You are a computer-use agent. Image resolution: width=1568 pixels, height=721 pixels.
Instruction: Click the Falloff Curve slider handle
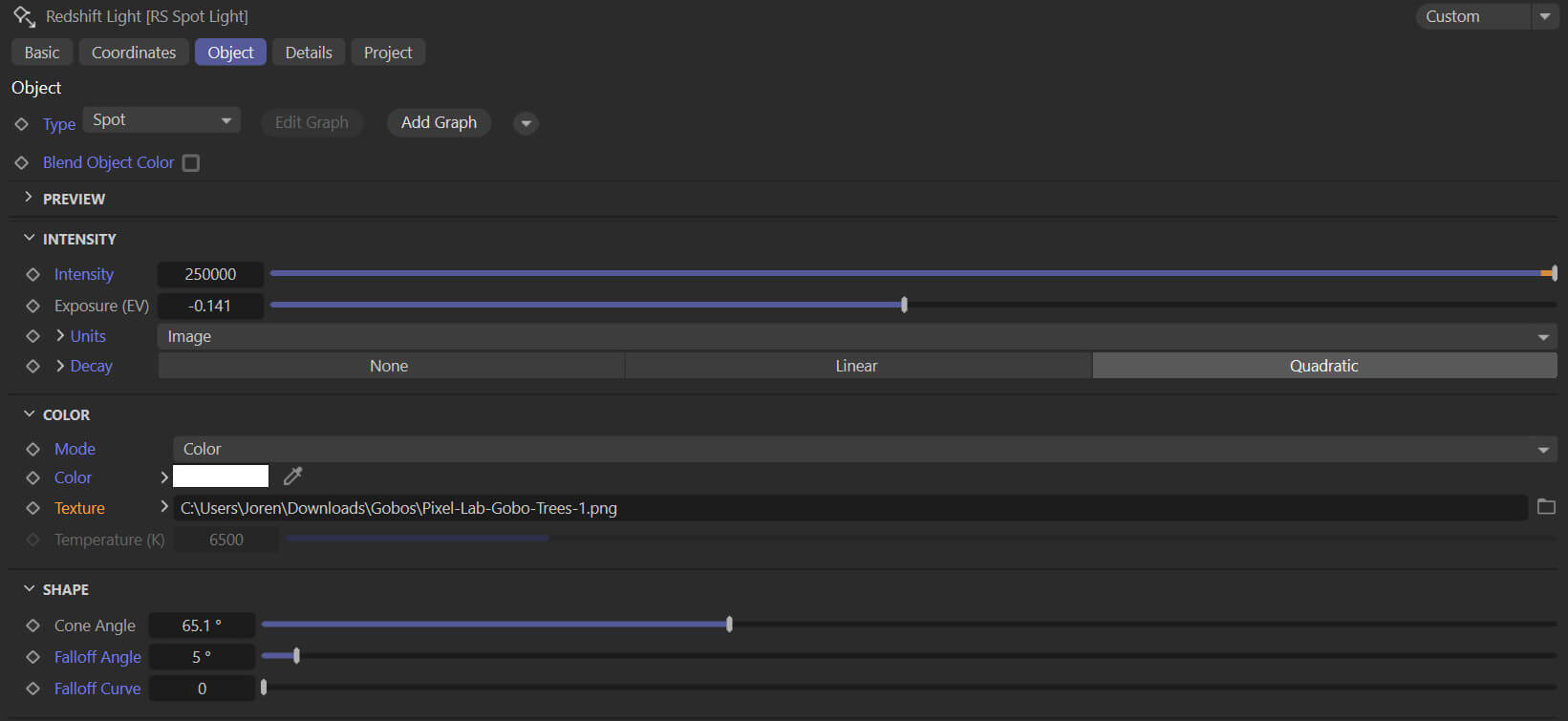click(x=264, y=687)
